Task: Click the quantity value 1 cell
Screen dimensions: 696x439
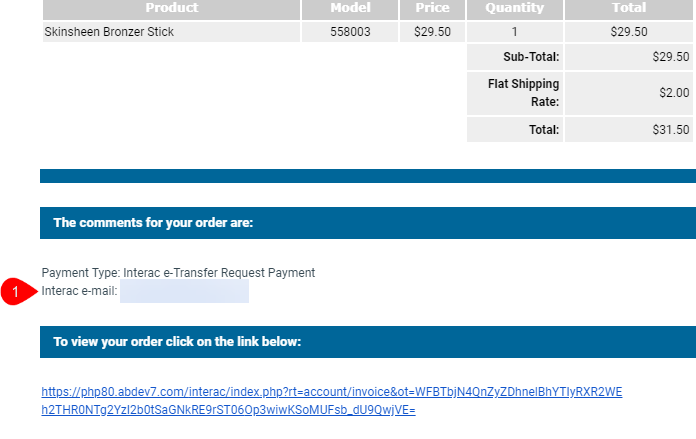Action: (x=514, y=32)
